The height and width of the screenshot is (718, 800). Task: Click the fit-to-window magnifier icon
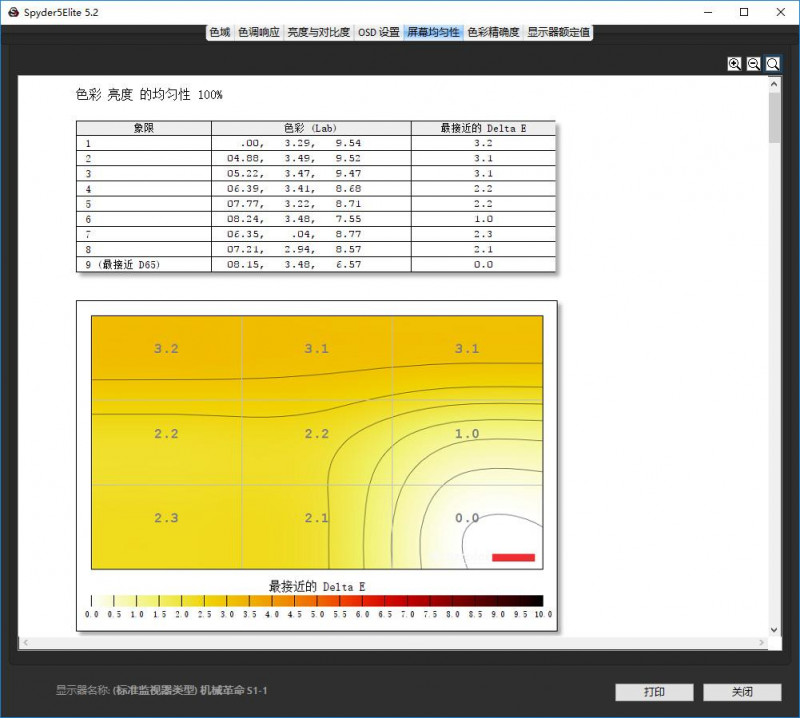pos(773,63)
